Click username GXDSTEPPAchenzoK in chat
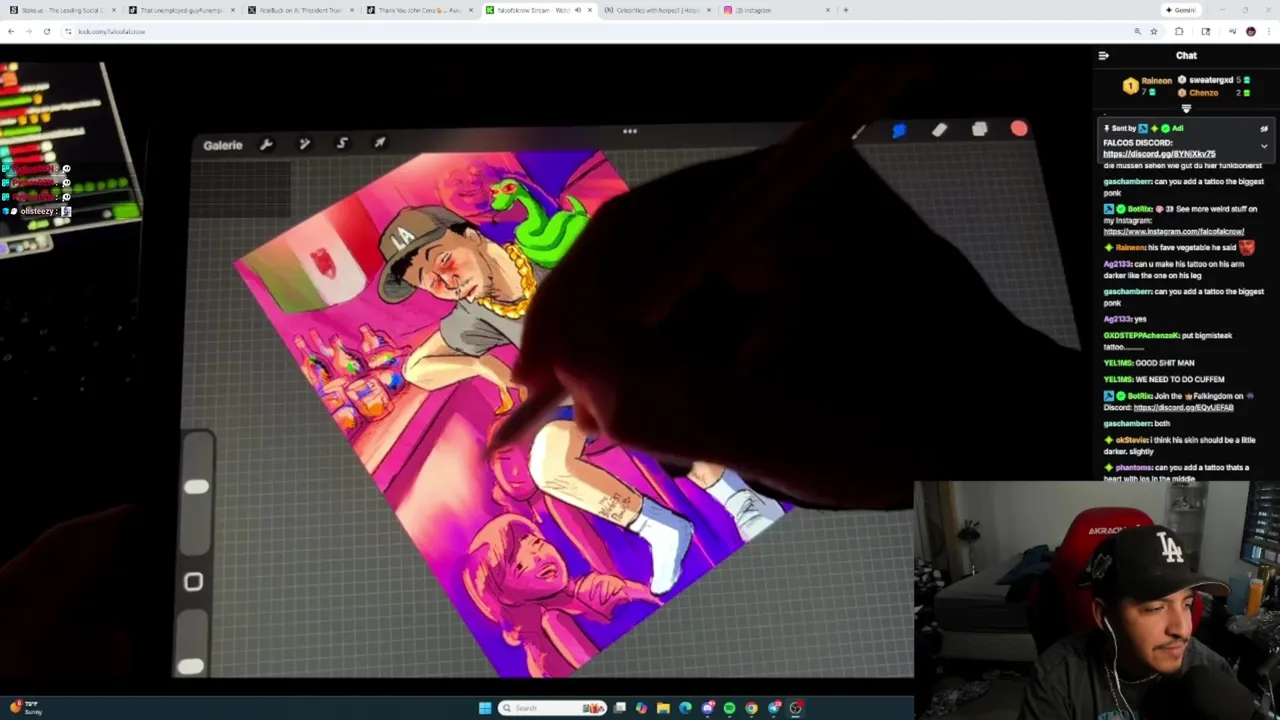Image resolution: width=1280 pixels, height=720 pixels. pos(1142,336)
